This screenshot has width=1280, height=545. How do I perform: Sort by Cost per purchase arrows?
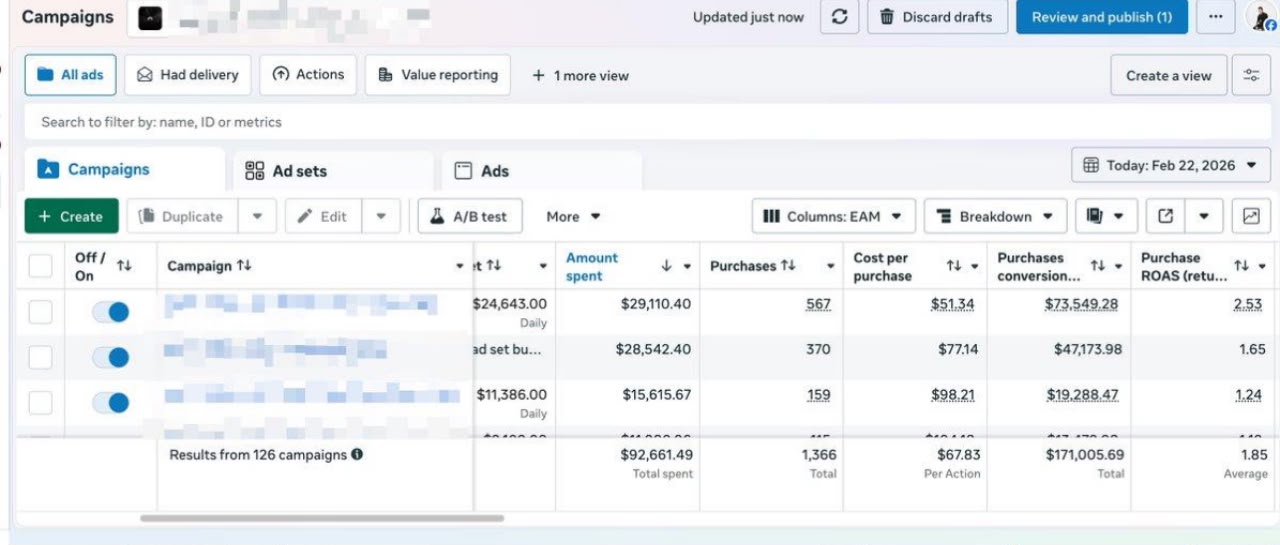coord(954,266)
